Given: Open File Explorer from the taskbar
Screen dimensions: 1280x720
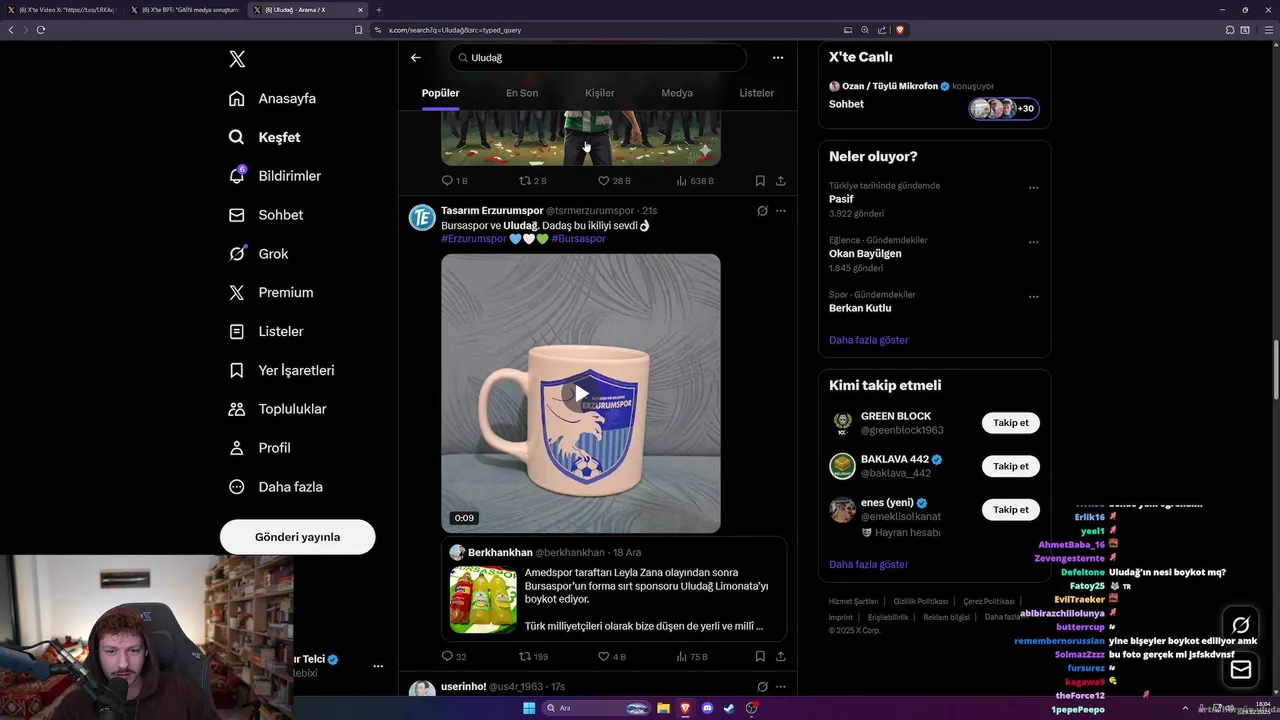Looking at the screenshot, I should click(x=663, y=708).
